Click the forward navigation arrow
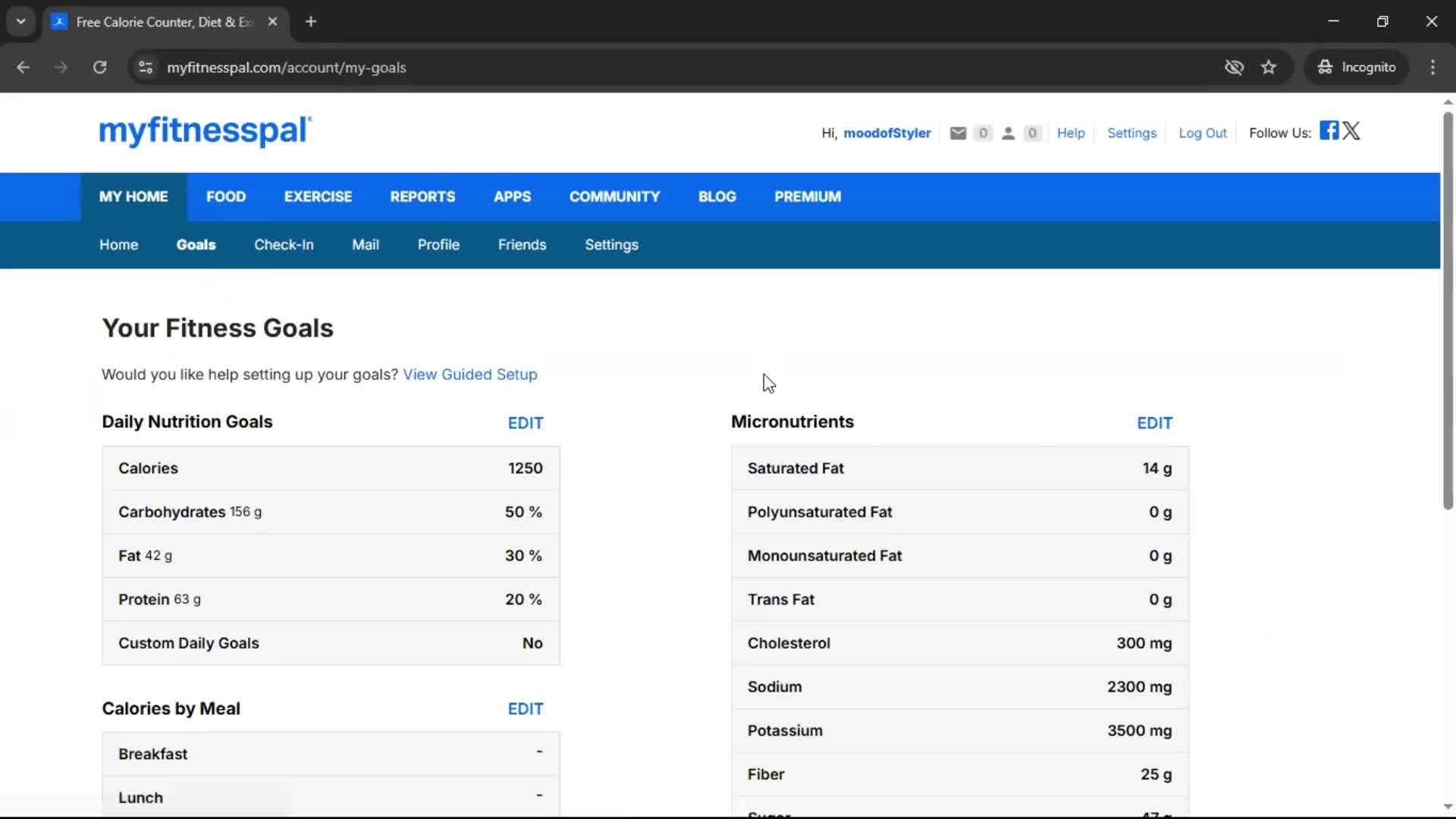 click(x=61, y=67)
